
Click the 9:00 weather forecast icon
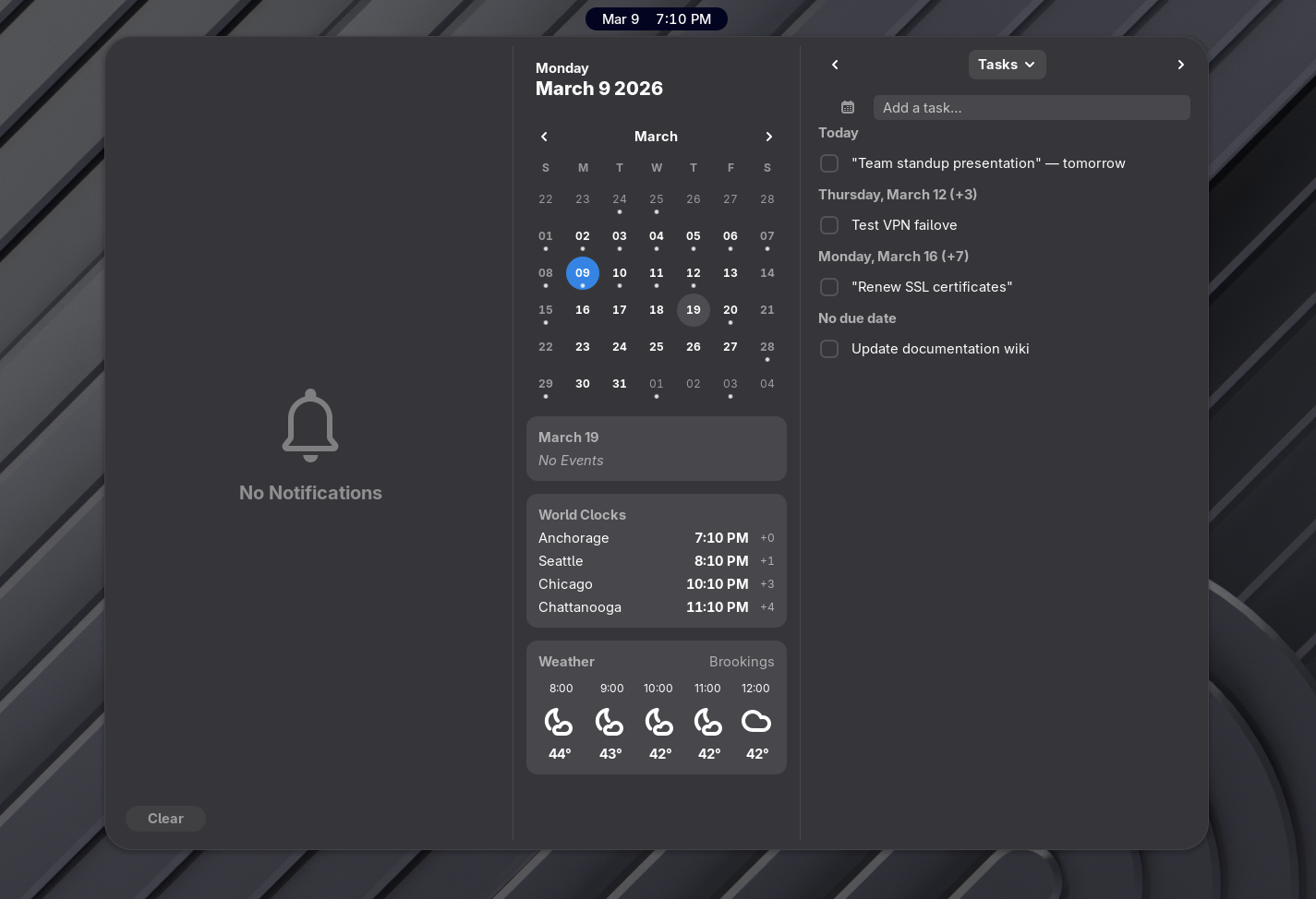tap(610, 721)
